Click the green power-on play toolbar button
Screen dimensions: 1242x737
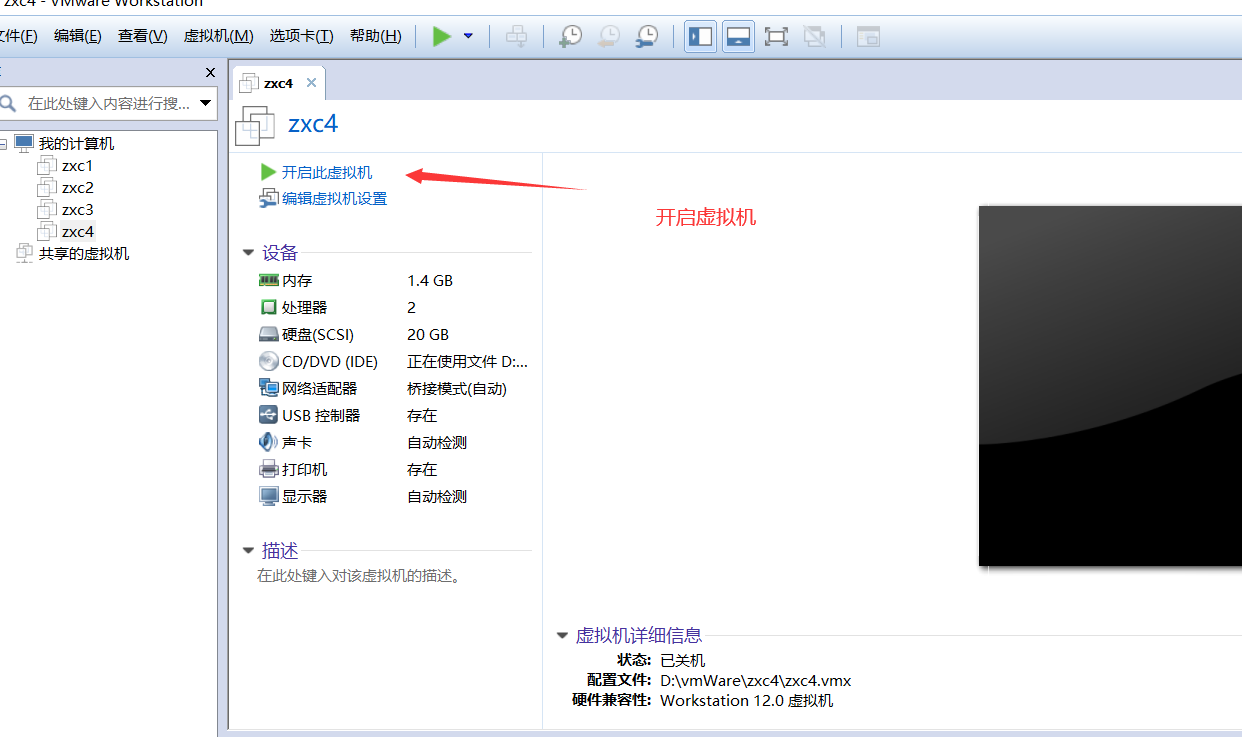(x=442, y=37)
